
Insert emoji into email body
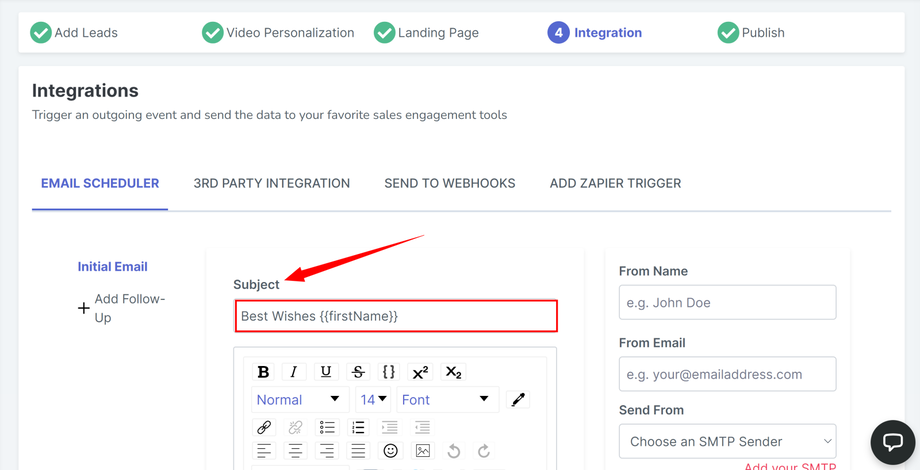(x=391, y=451)
